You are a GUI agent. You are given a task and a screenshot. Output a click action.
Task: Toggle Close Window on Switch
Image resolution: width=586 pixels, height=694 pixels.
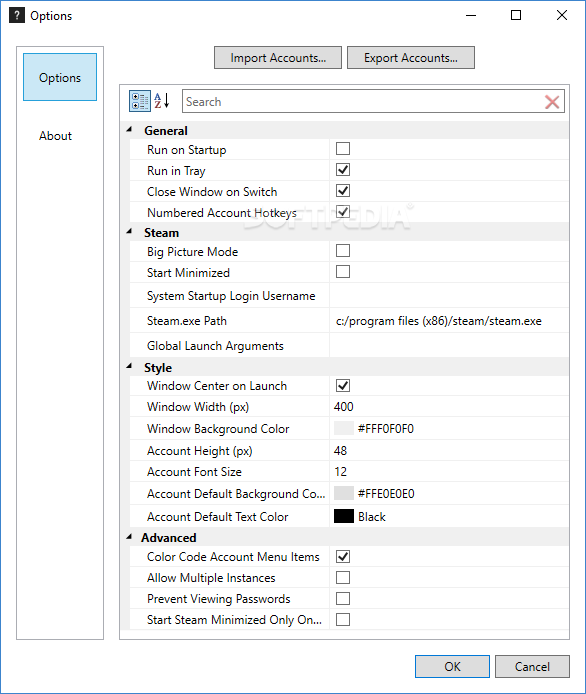coord(343,191)
